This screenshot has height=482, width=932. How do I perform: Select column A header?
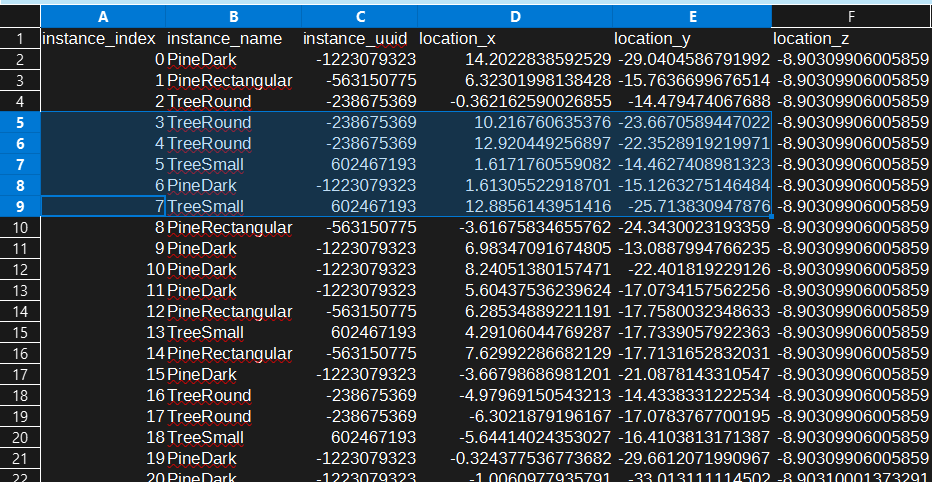(101, 17)
